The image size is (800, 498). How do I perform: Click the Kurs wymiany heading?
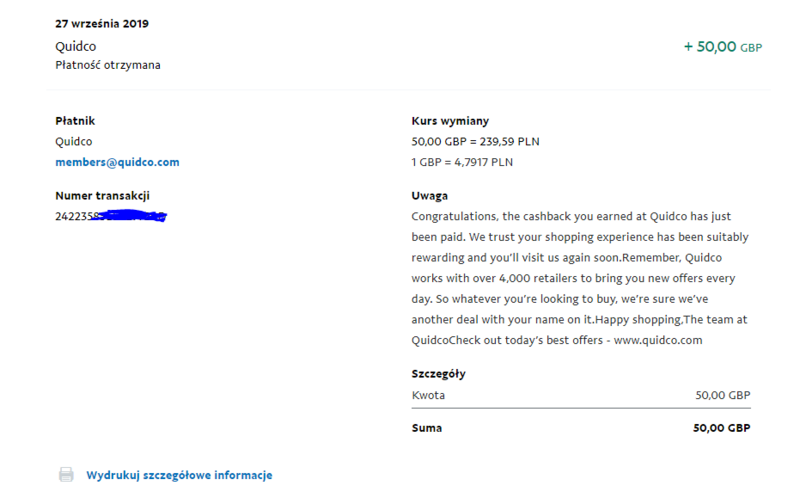click(450, 121)
